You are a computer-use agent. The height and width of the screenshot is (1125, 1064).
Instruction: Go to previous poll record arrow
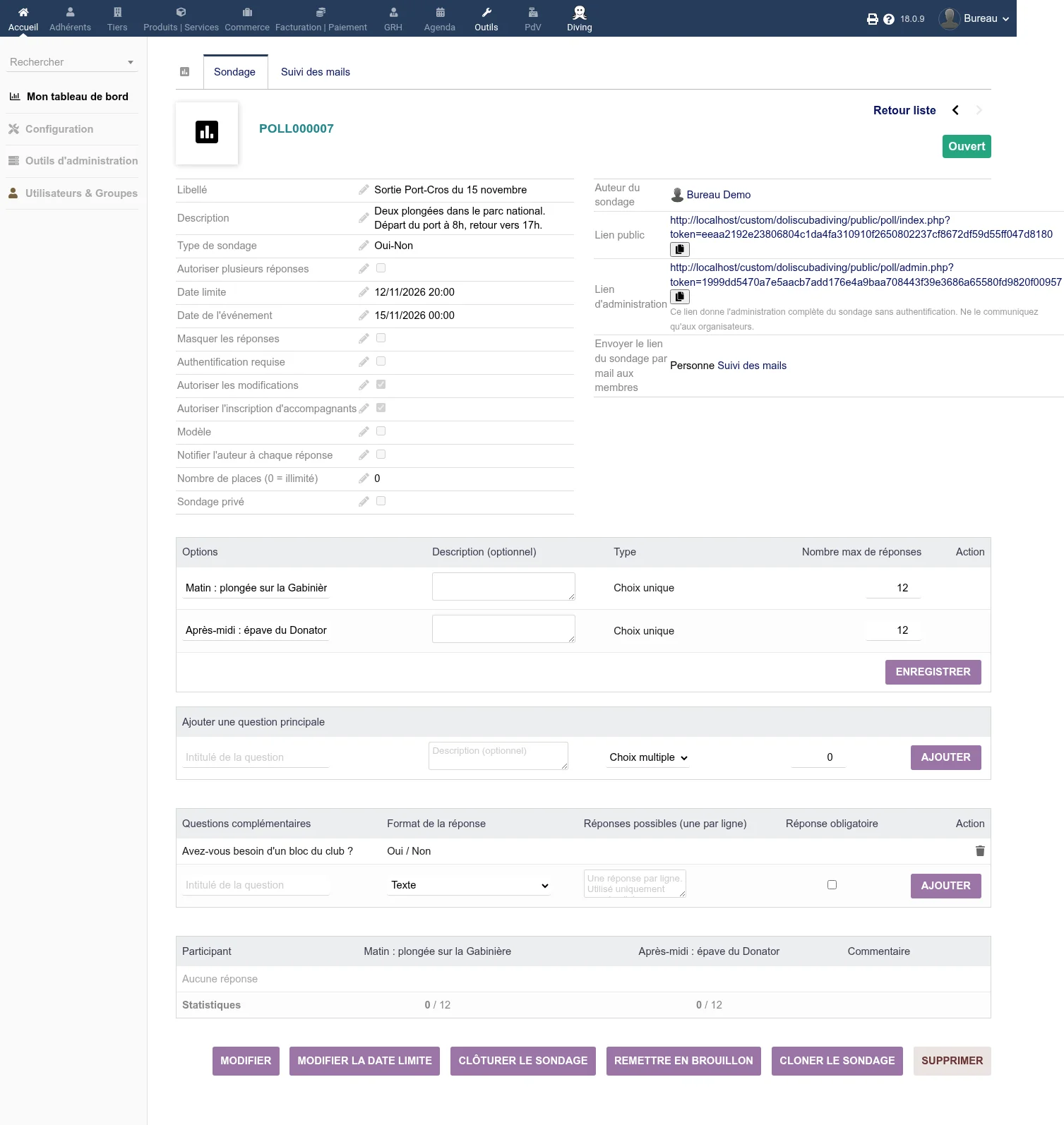click(955, 110)
